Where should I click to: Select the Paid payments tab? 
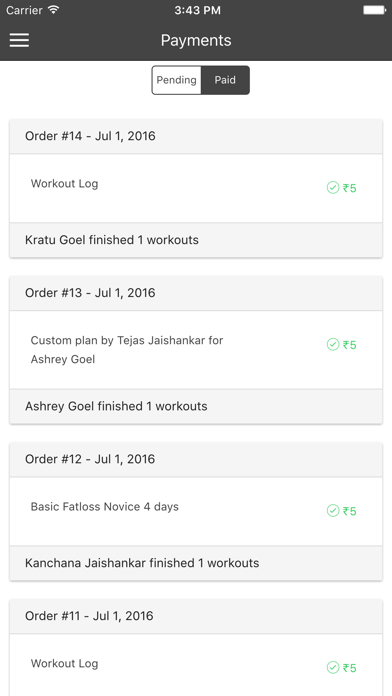[225, 80]
